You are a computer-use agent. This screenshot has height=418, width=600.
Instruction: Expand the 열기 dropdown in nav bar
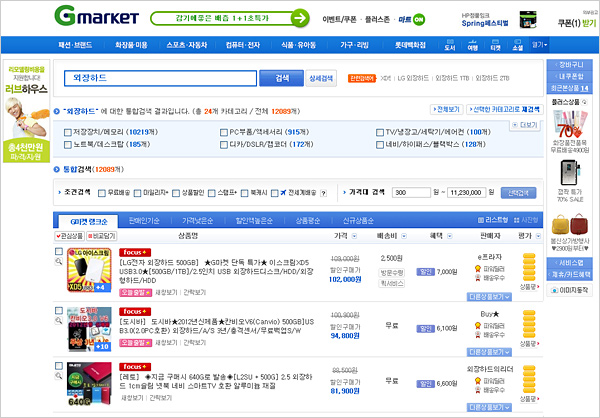coord(539,45)
